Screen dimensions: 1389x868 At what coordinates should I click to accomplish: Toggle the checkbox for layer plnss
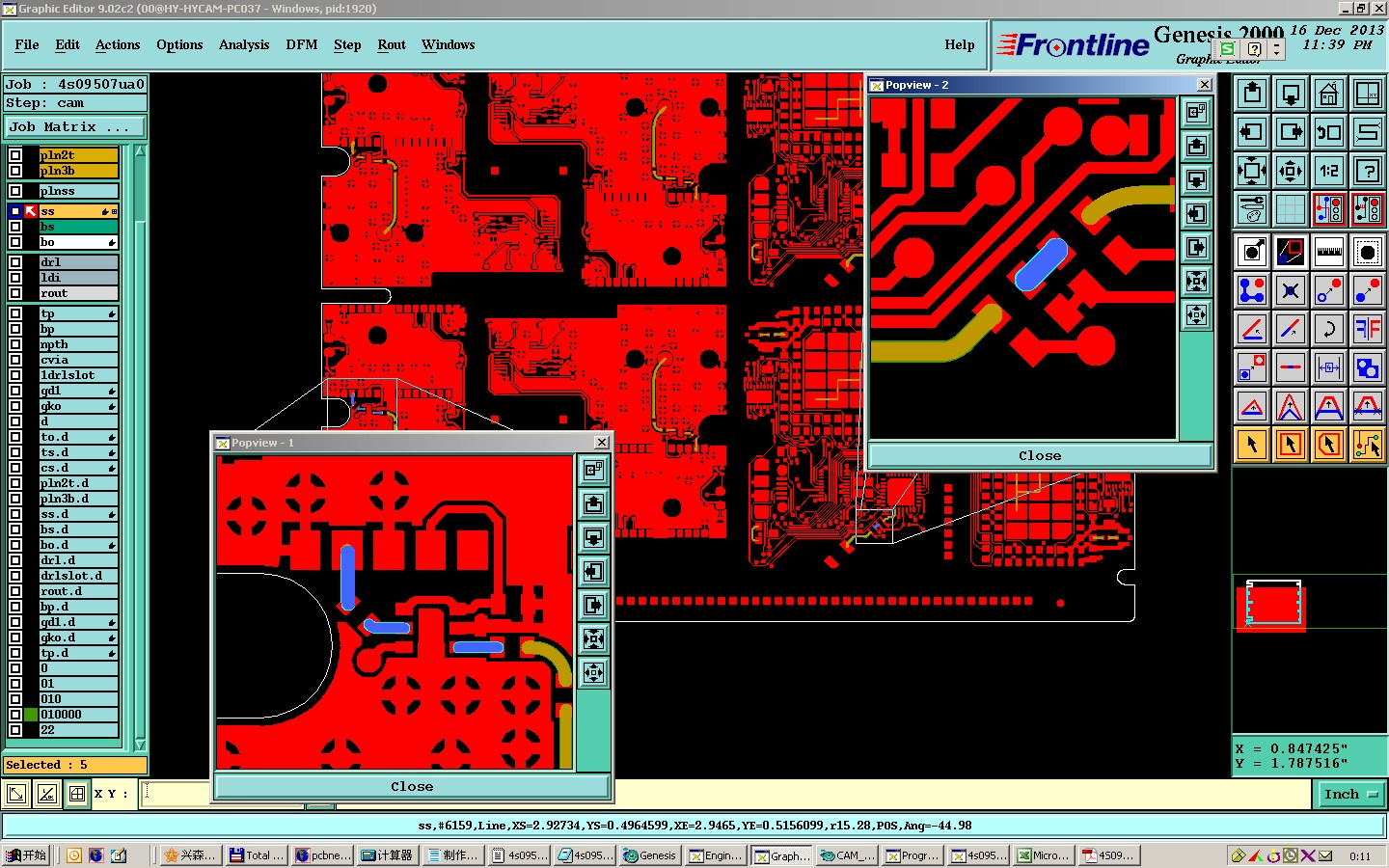coord(15,191)
